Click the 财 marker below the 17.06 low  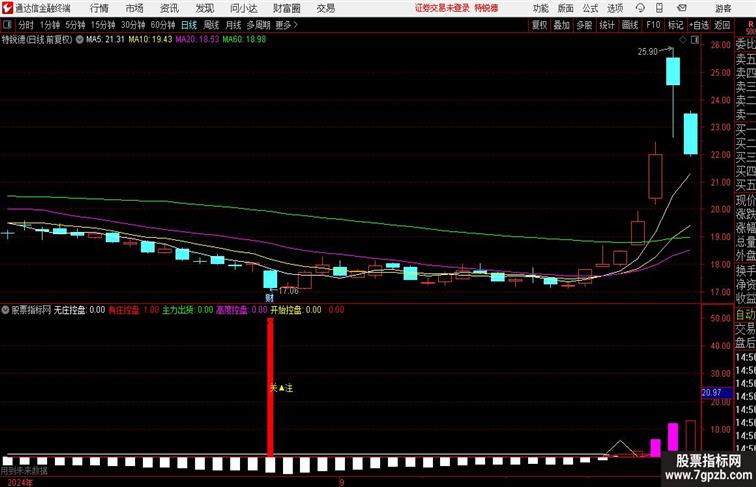click(270, 298)
